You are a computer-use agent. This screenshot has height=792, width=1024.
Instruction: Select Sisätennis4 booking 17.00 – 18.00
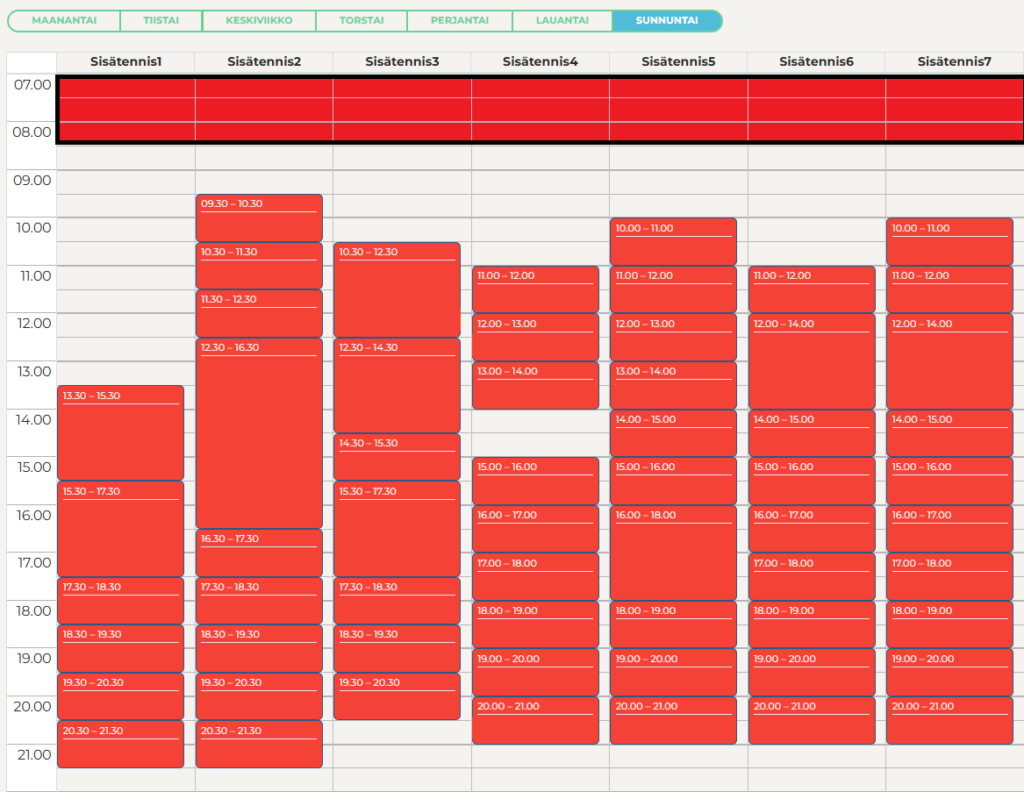536,577
